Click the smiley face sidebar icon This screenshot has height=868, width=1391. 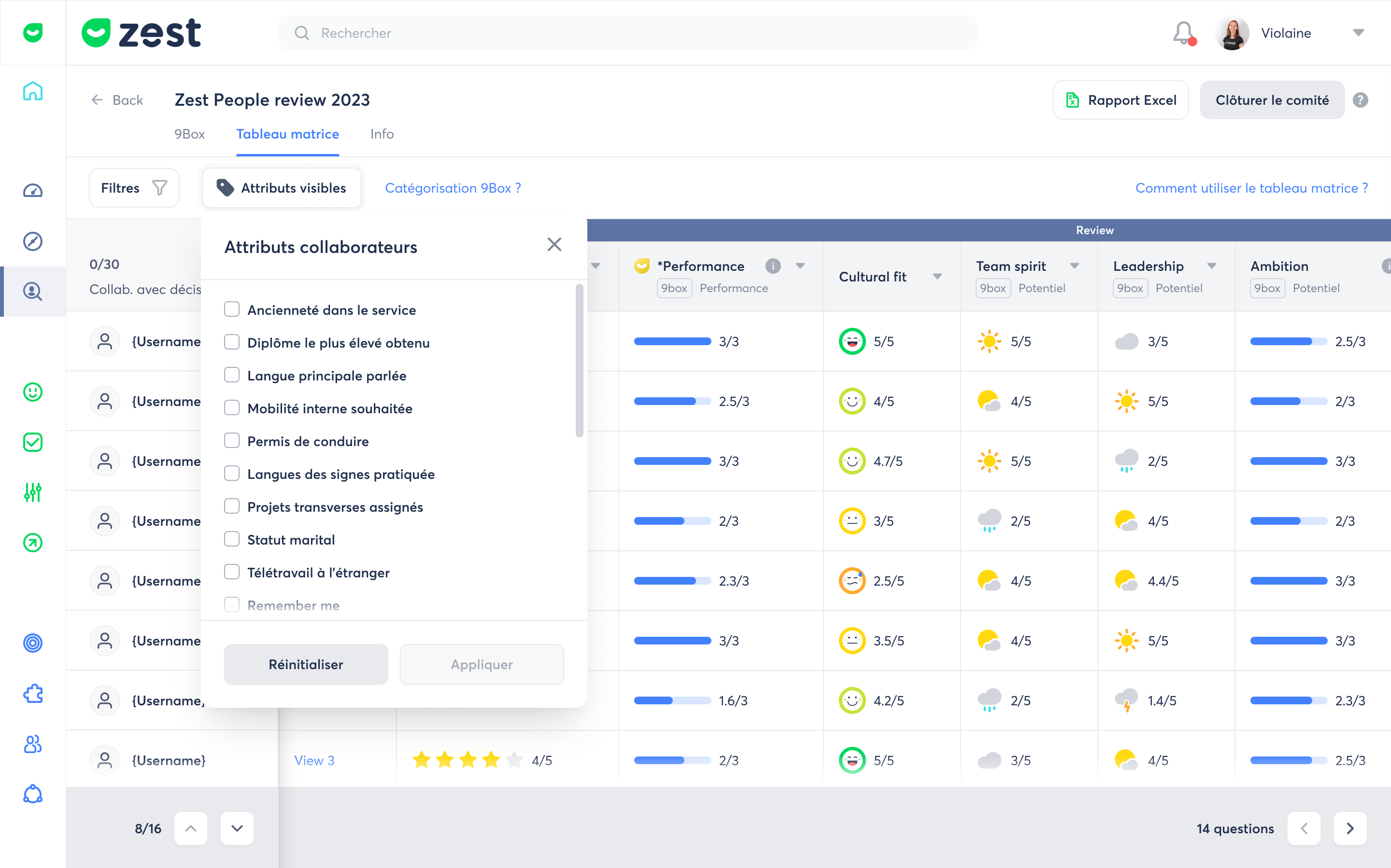coord(33,392)
